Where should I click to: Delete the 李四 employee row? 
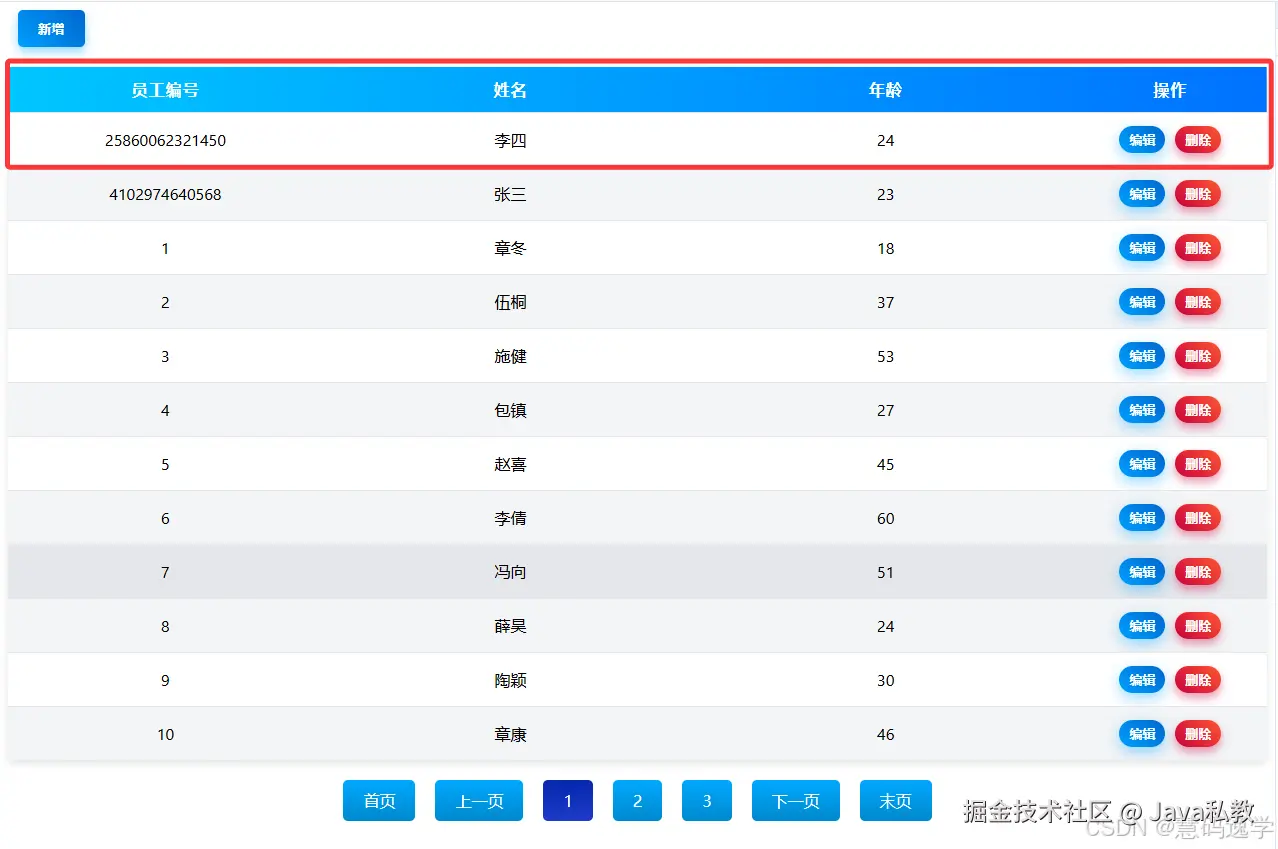1198,140
